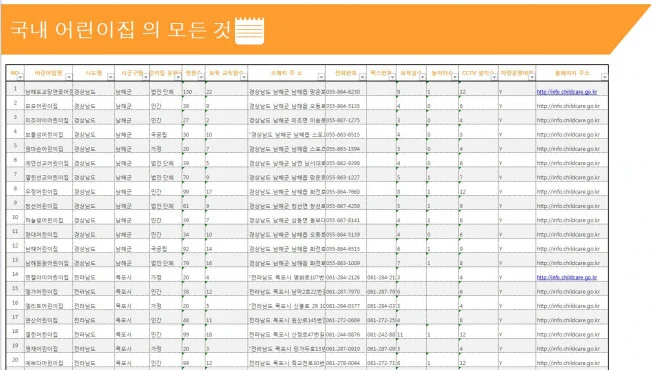Select the CCTV count cell in row 8

tap(478, 189)
